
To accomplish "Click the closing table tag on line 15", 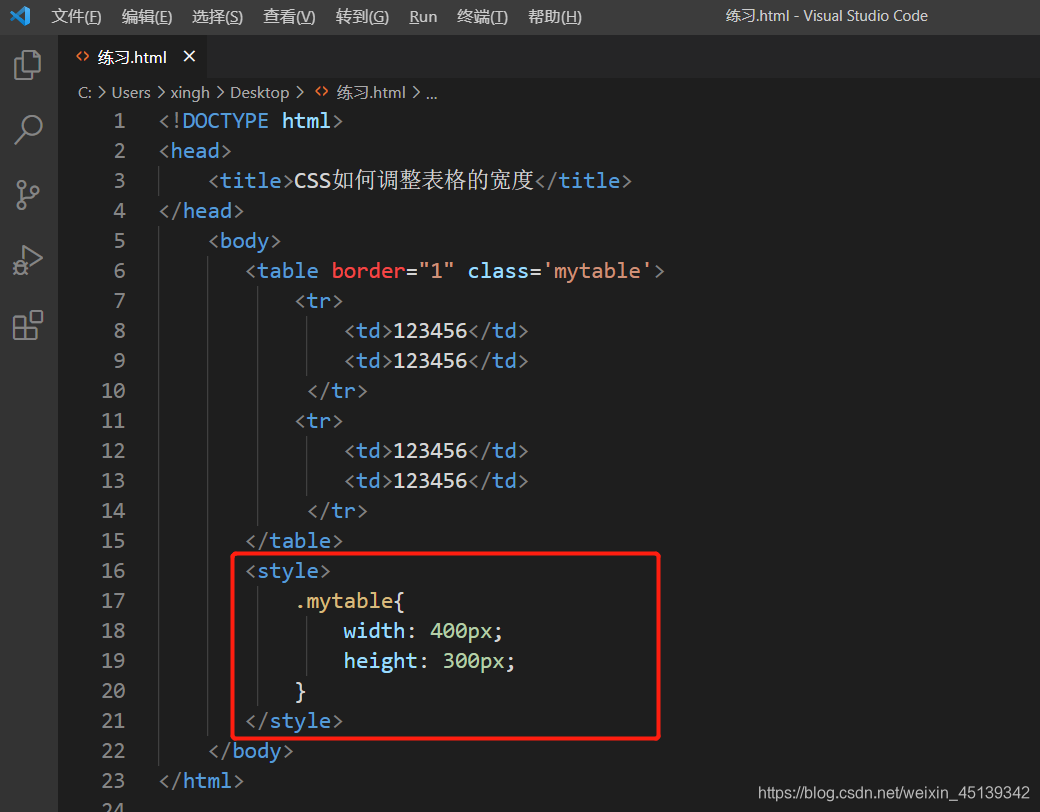I will pyautogui.click(x=294, y=541).
